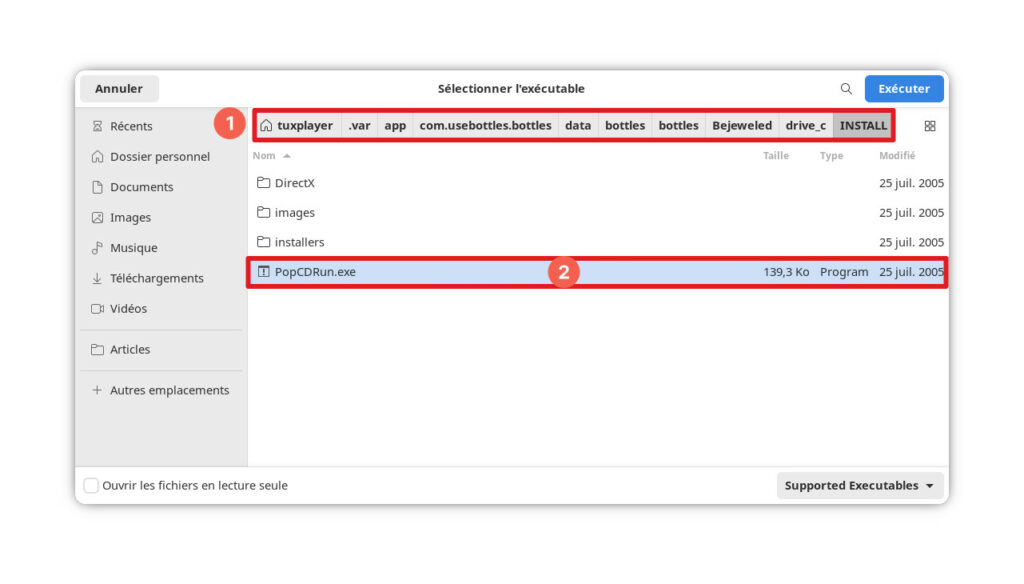The height and width of the screenshot is (584, 1024).
Task: Jump to Bejeweled path segment
Action: coord(741,126)
